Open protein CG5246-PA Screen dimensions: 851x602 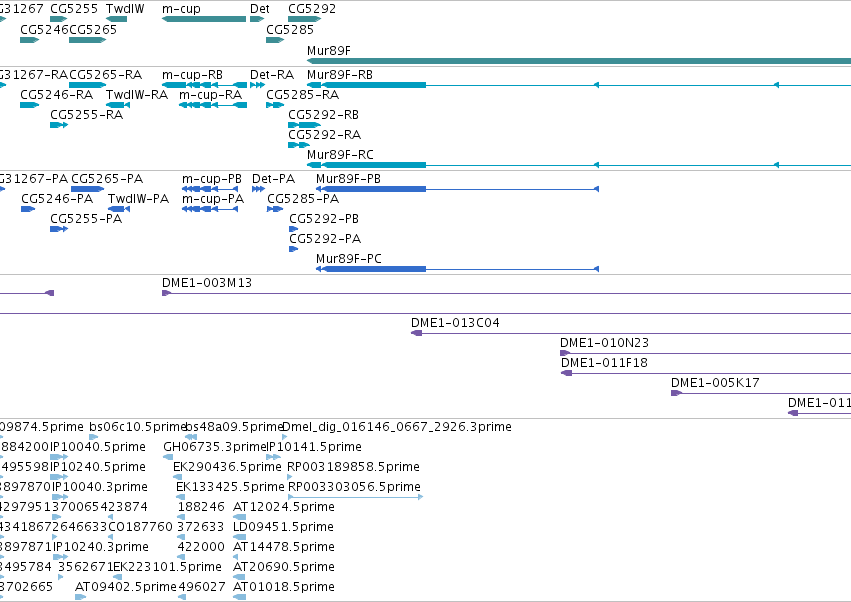(x=28, y=209)
